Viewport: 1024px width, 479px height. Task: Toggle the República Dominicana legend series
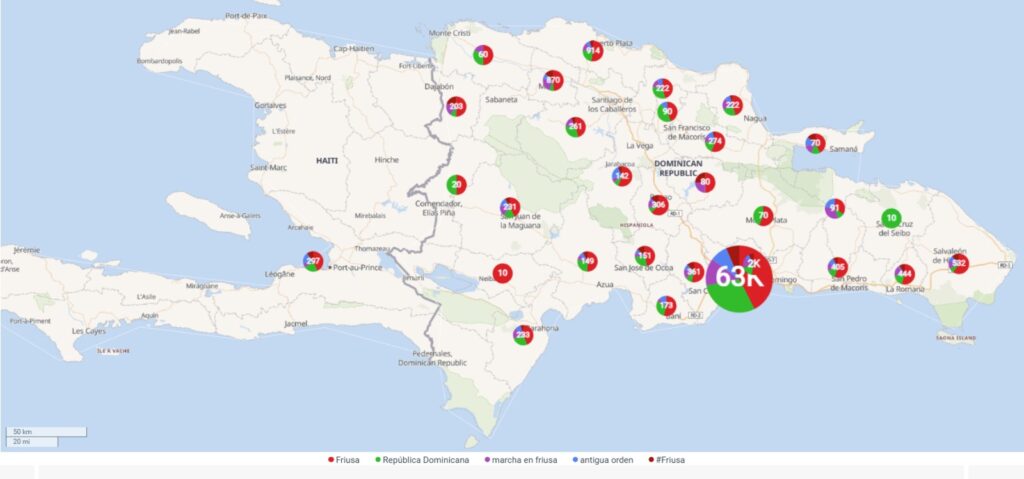422,460
